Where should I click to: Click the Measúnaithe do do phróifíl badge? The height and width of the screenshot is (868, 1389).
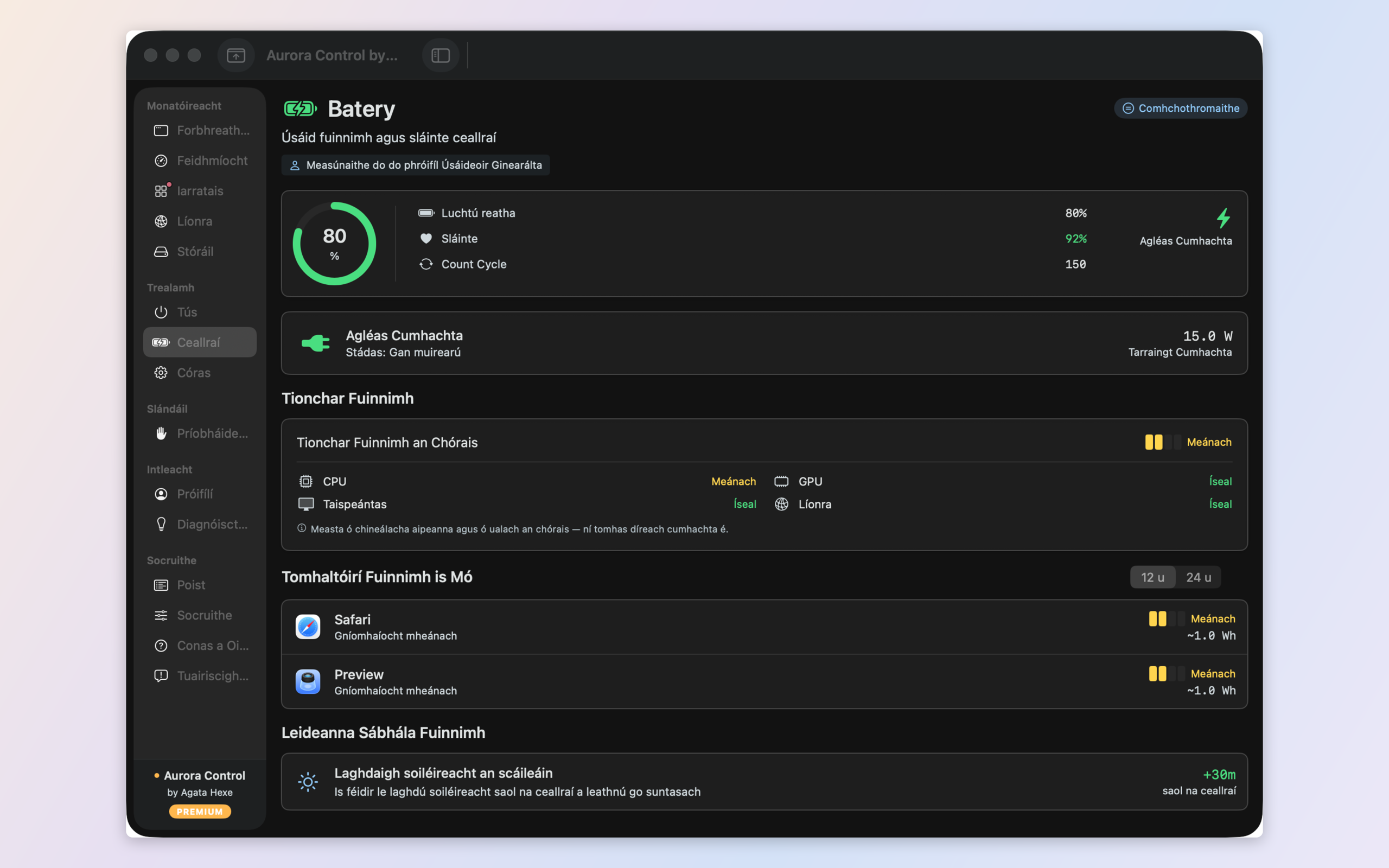click(416, 165)
